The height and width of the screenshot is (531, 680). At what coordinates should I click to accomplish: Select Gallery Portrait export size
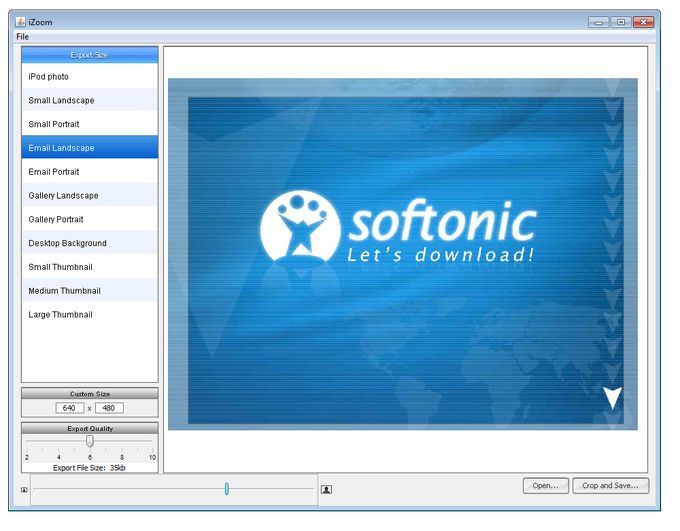click(x=89, y=220)
